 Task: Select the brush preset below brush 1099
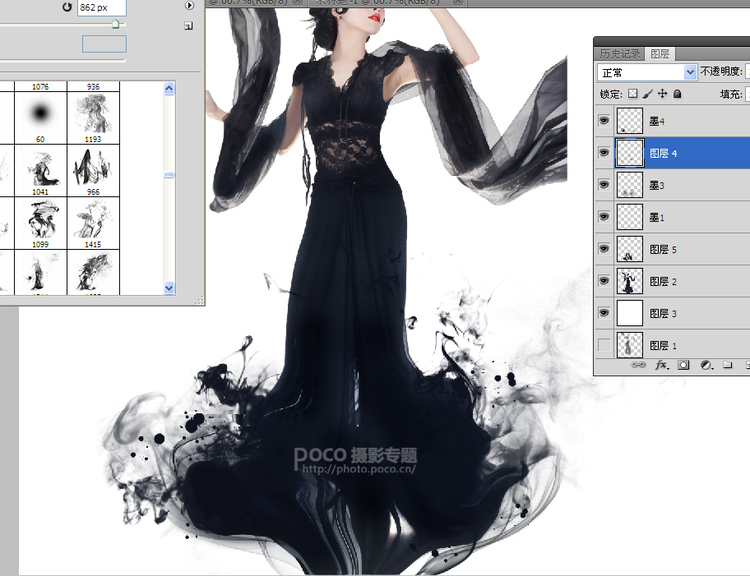pos(41,272)
